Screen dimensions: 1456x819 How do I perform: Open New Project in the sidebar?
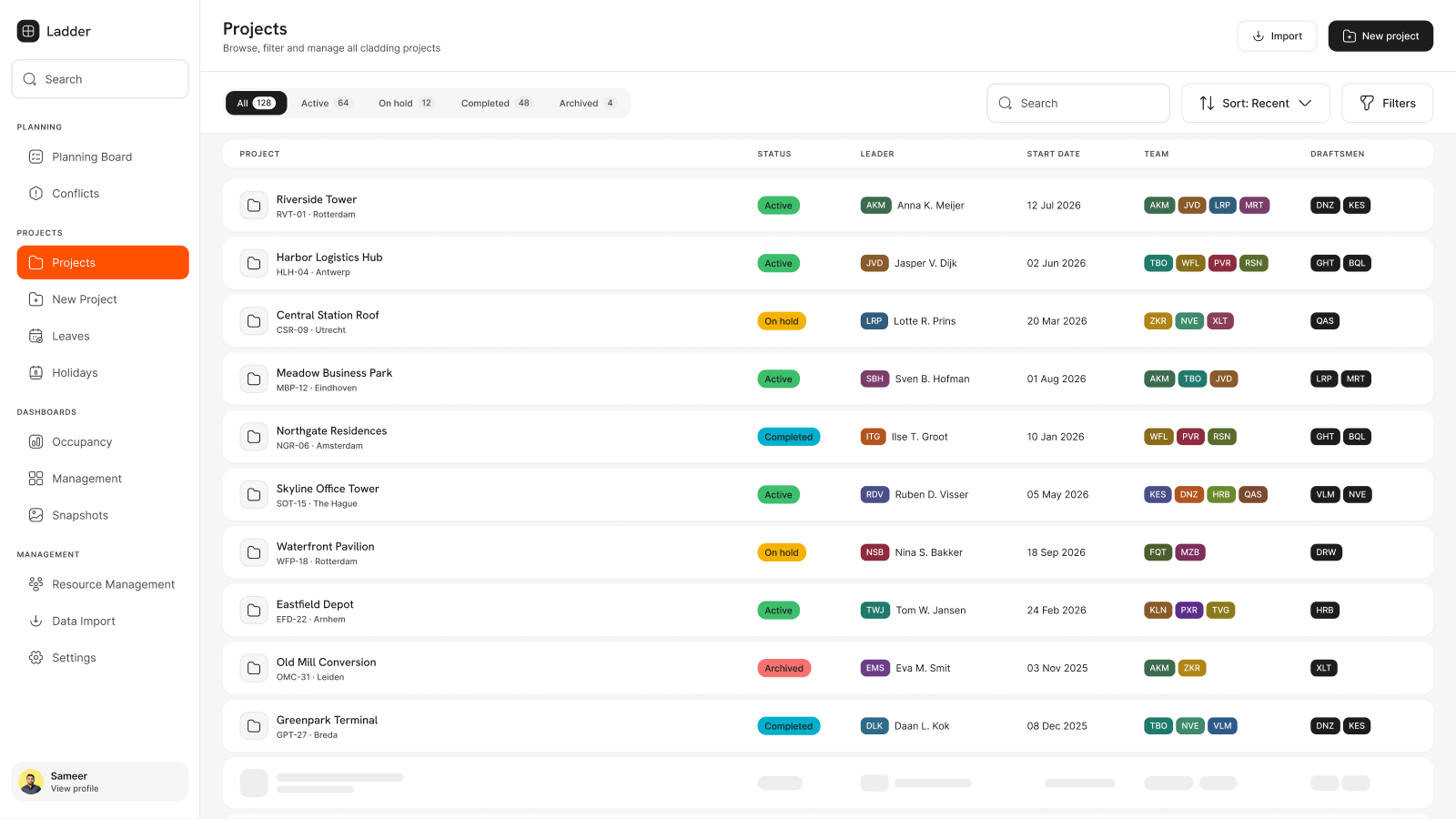click(x=103, y=299)
